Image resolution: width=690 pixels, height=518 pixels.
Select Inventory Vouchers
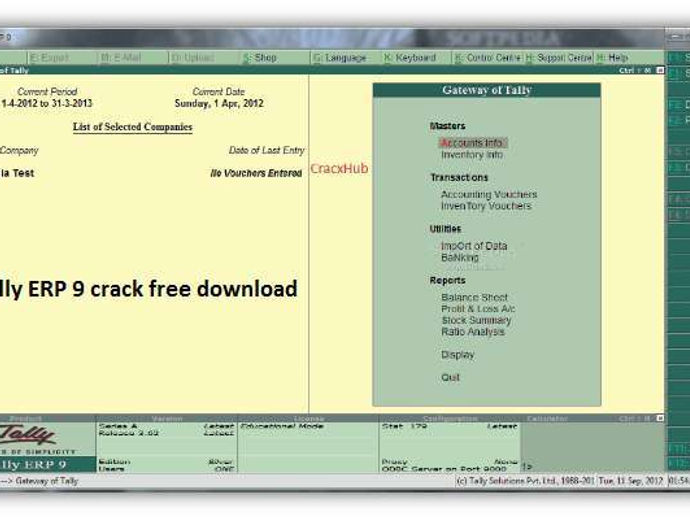[x=486, y=206]
